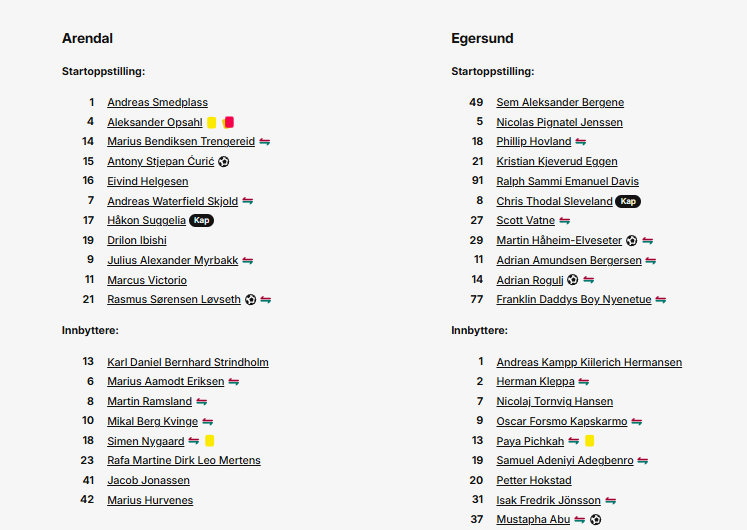Follow the Karl Daniel Bernhard Strindholm link
747x530 pixels.
click(x=188, y=362)
